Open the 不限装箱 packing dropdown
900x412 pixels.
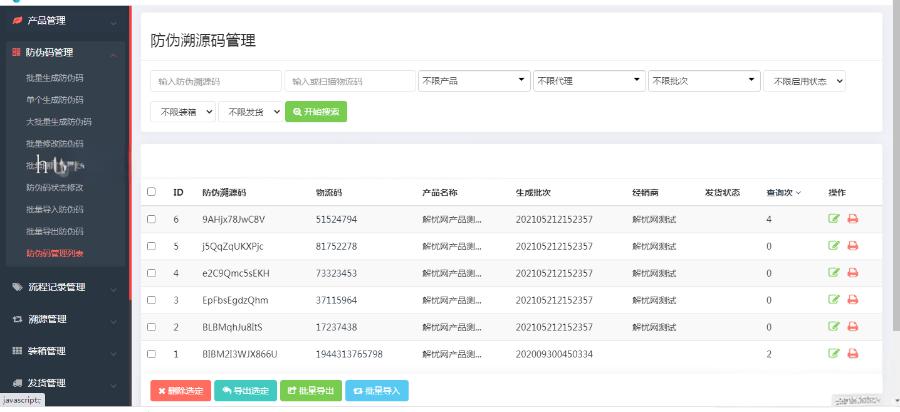(183, 112)
